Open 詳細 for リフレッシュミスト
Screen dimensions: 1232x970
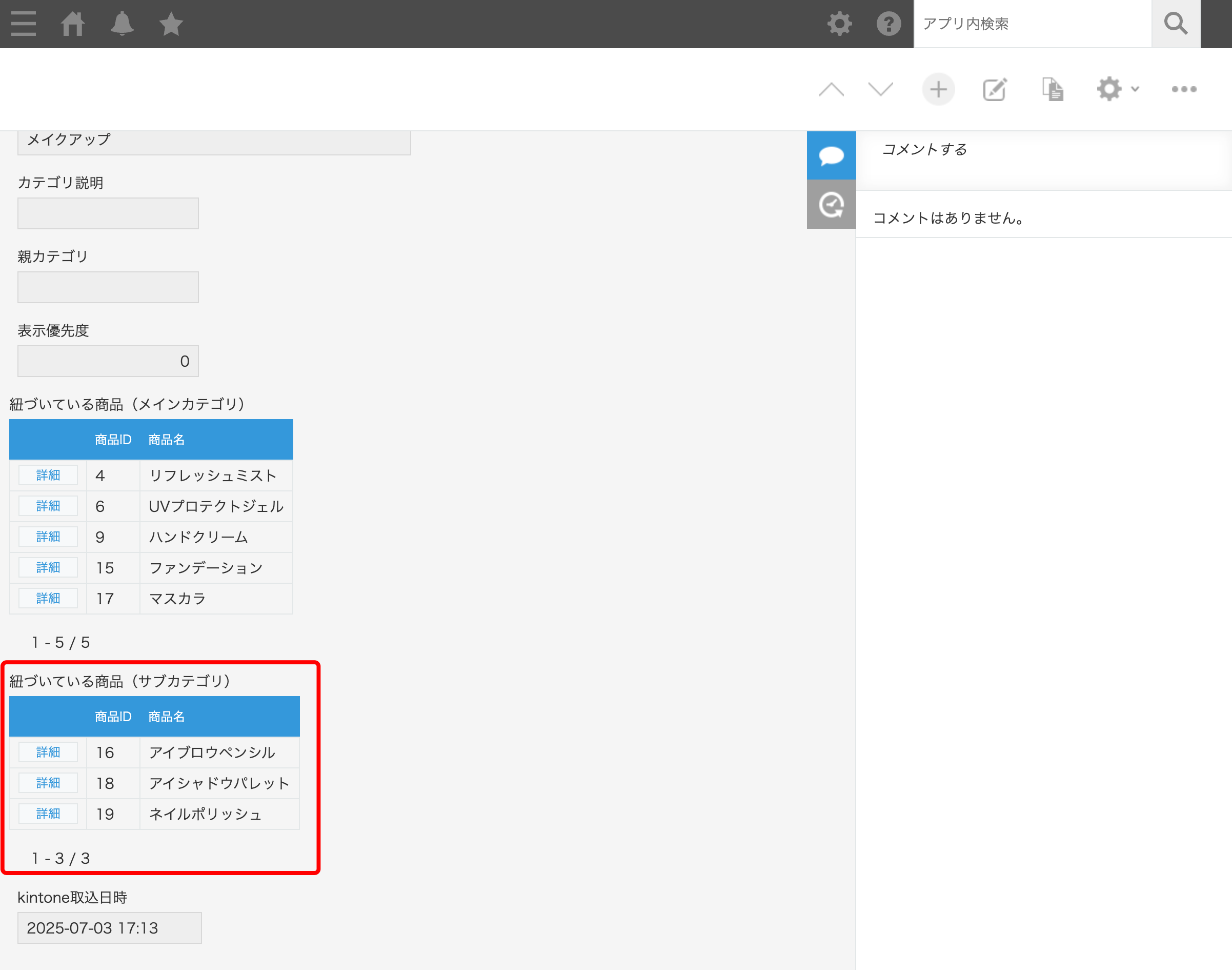48,476
